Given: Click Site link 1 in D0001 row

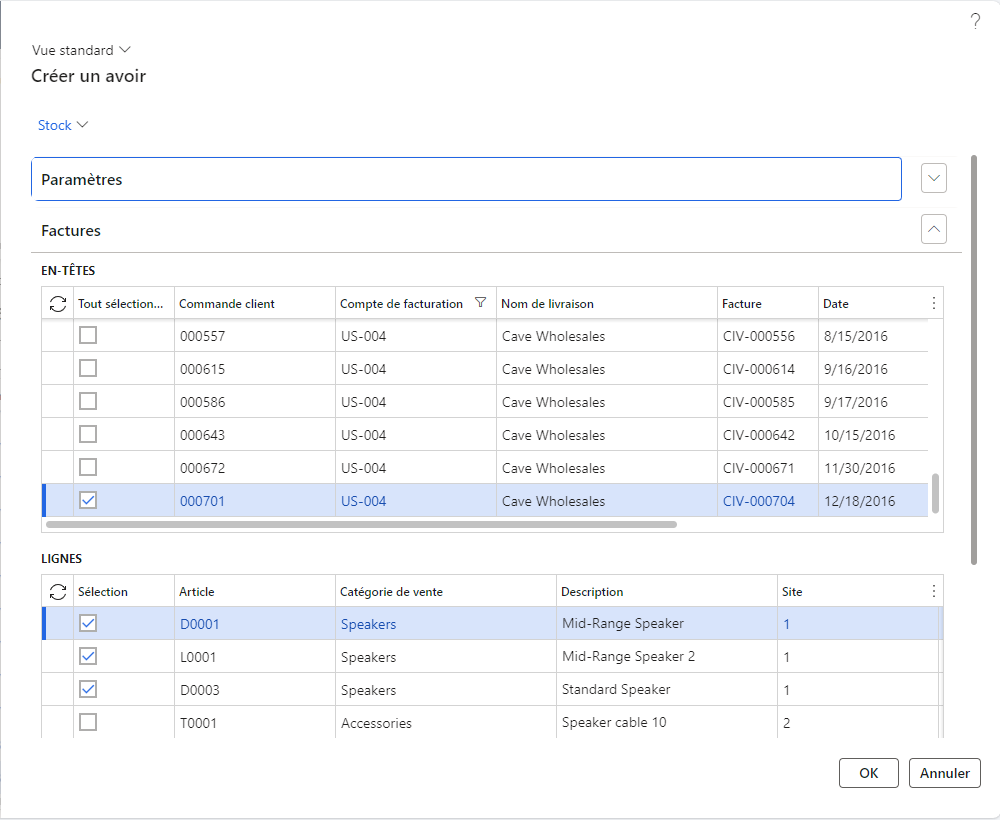Looking at the screenshot, I should coord(786,624).
